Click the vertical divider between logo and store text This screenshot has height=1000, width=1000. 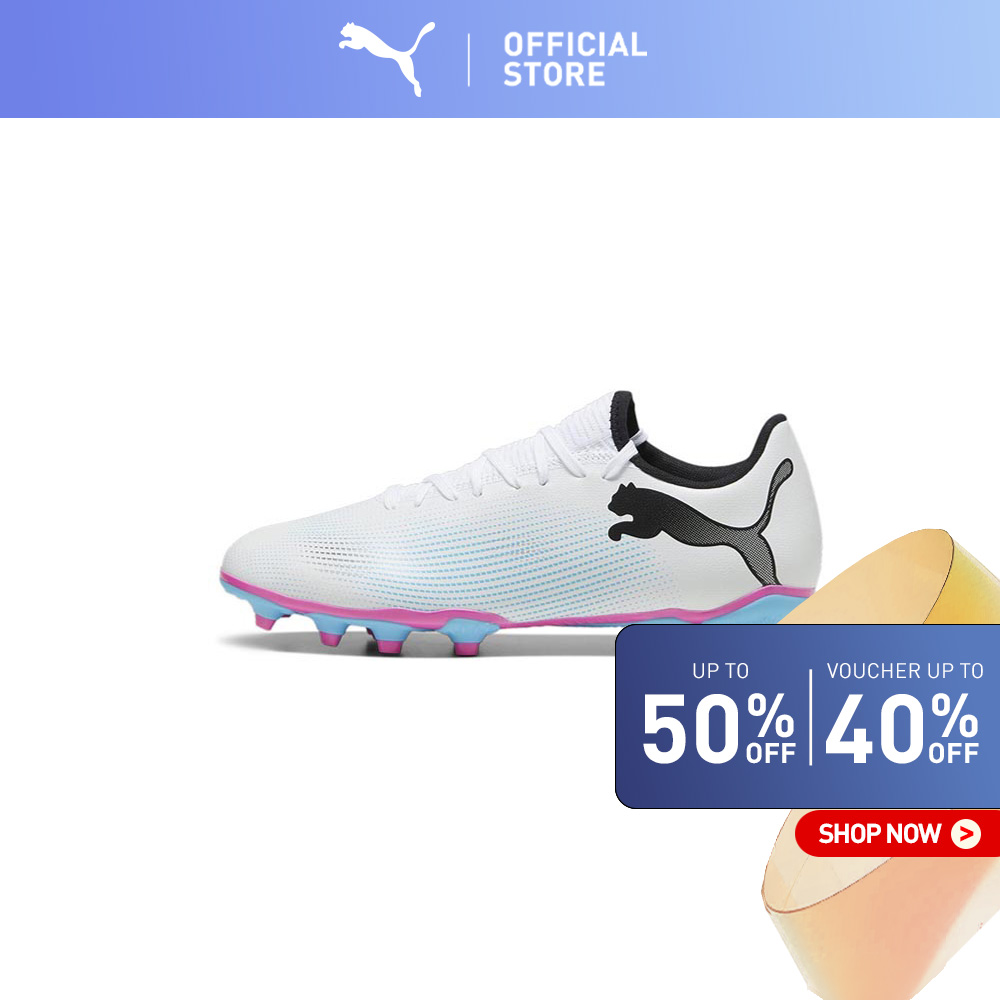(x=469, y=60)
